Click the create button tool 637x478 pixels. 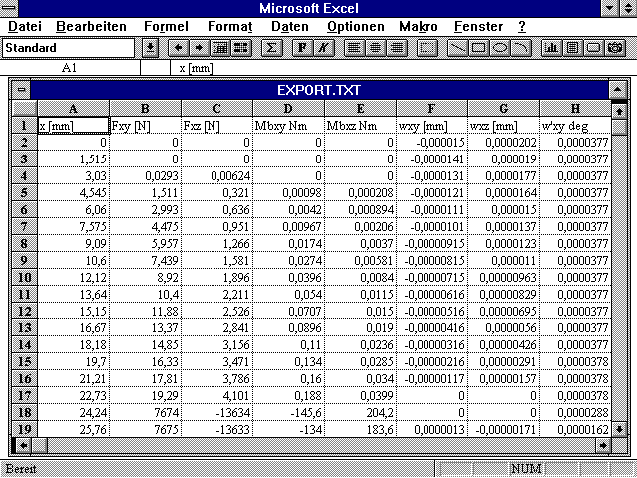coord(594,48)
